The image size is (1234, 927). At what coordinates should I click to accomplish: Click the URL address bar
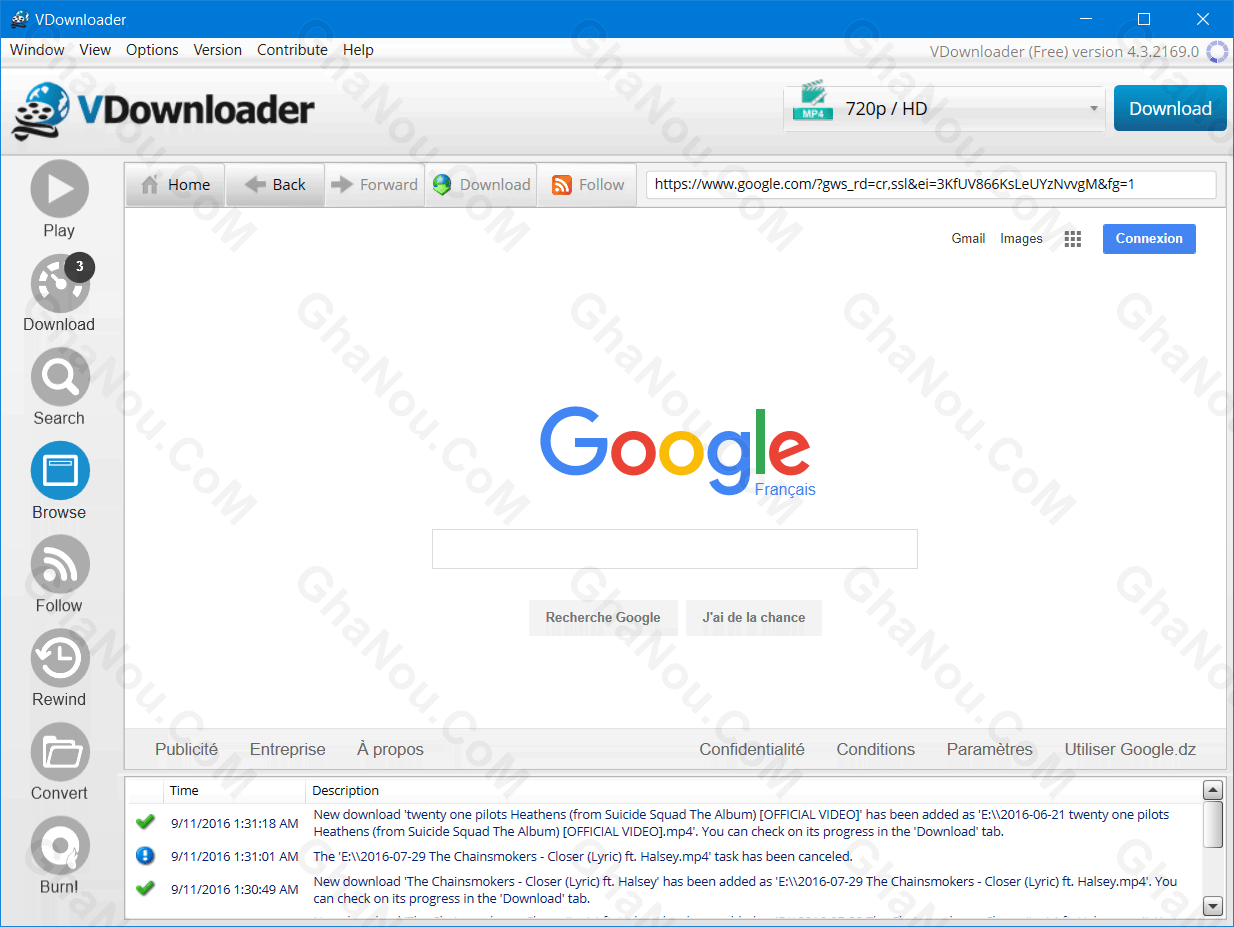coord(931,185)
